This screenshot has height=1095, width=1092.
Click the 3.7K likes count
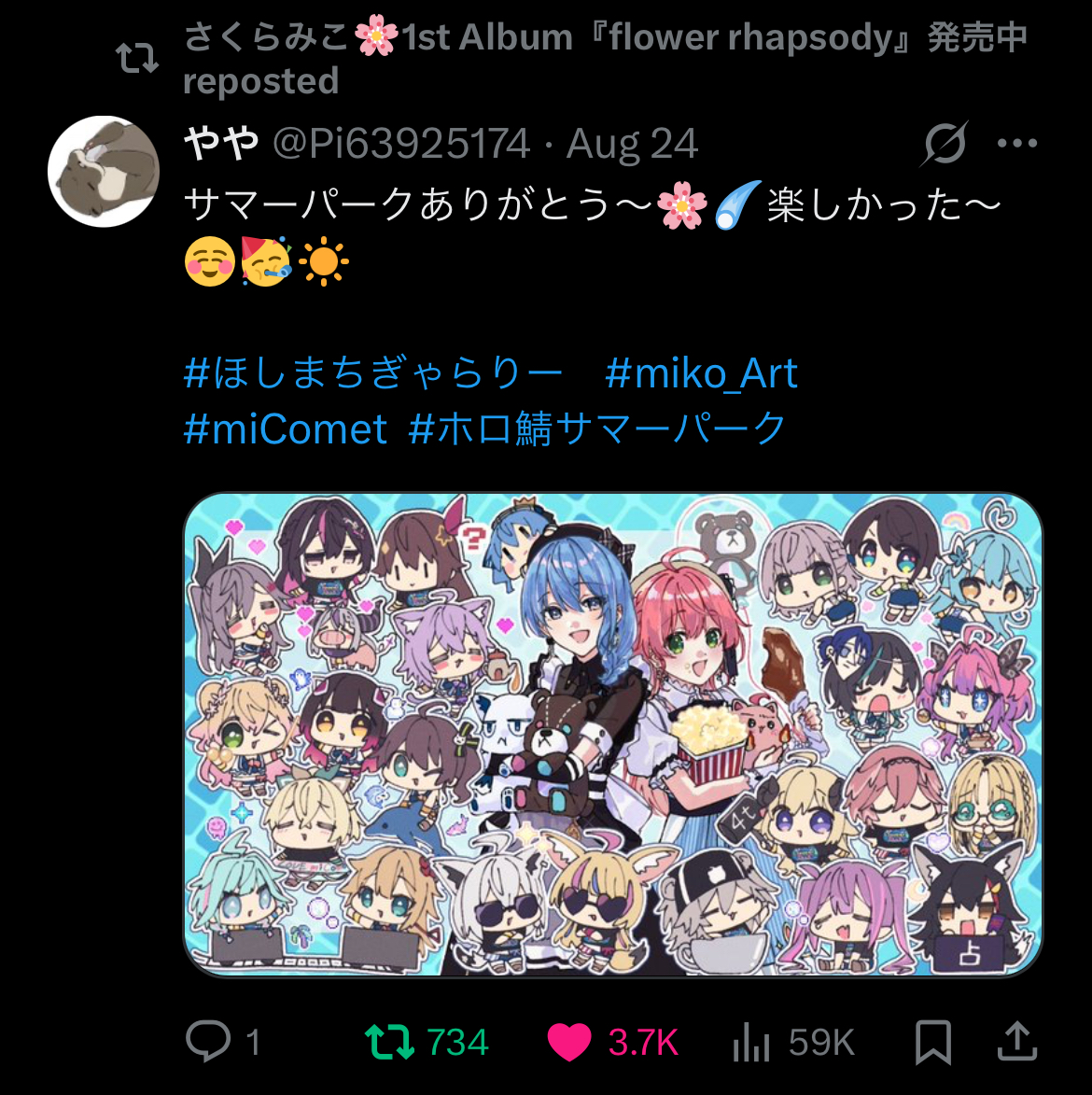pos(643,1042)
